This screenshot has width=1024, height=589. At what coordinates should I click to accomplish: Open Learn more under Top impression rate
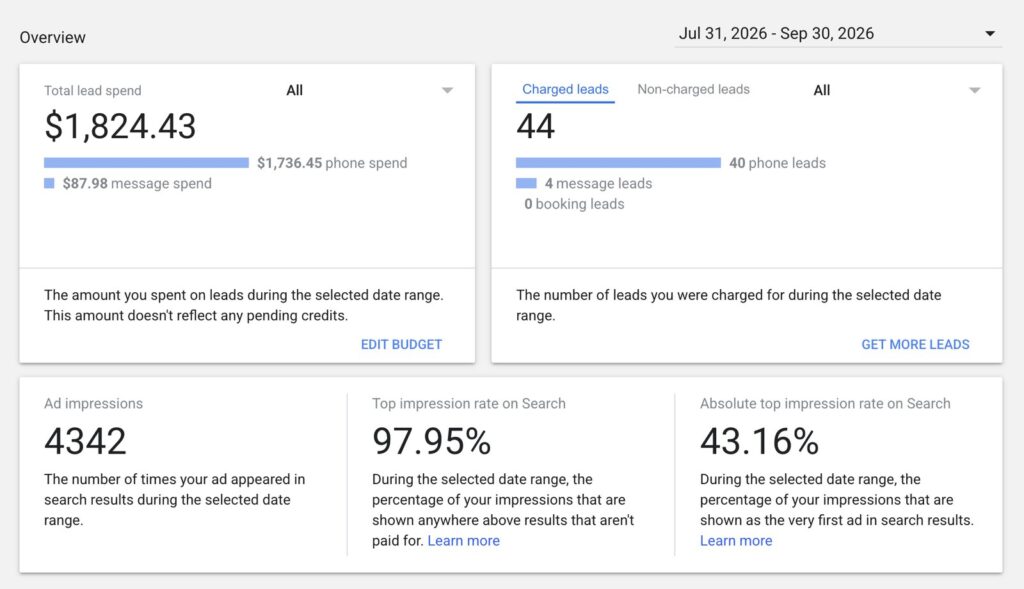pyautogui.click(x=464, y=541)
